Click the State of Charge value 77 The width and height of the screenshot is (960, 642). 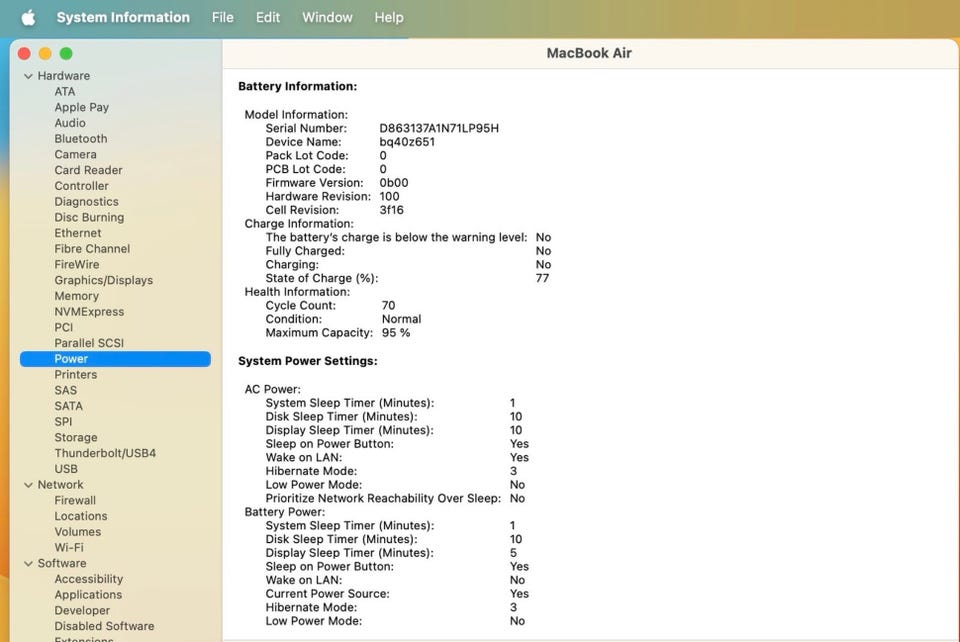click(x=542, y=278)
